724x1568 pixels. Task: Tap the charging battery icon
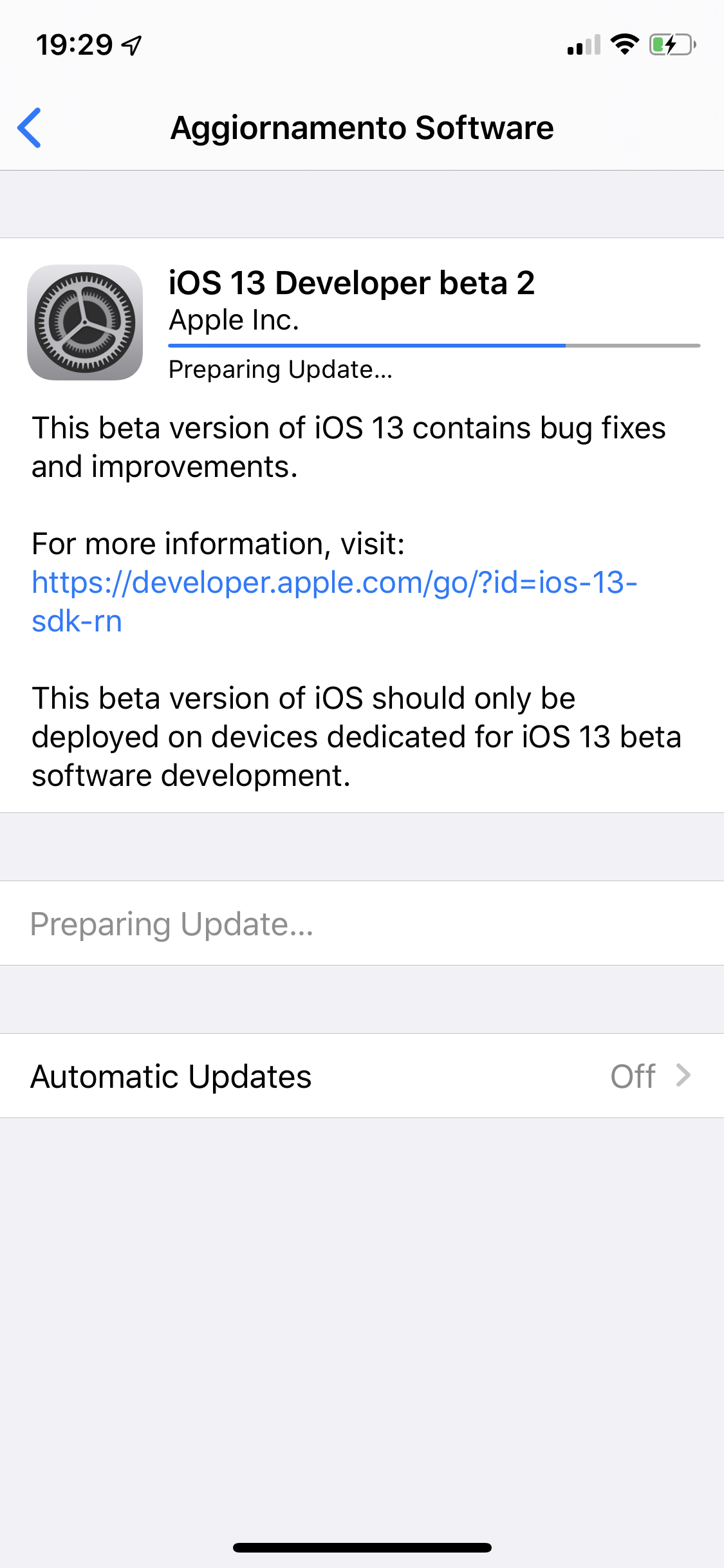point(673,45)
